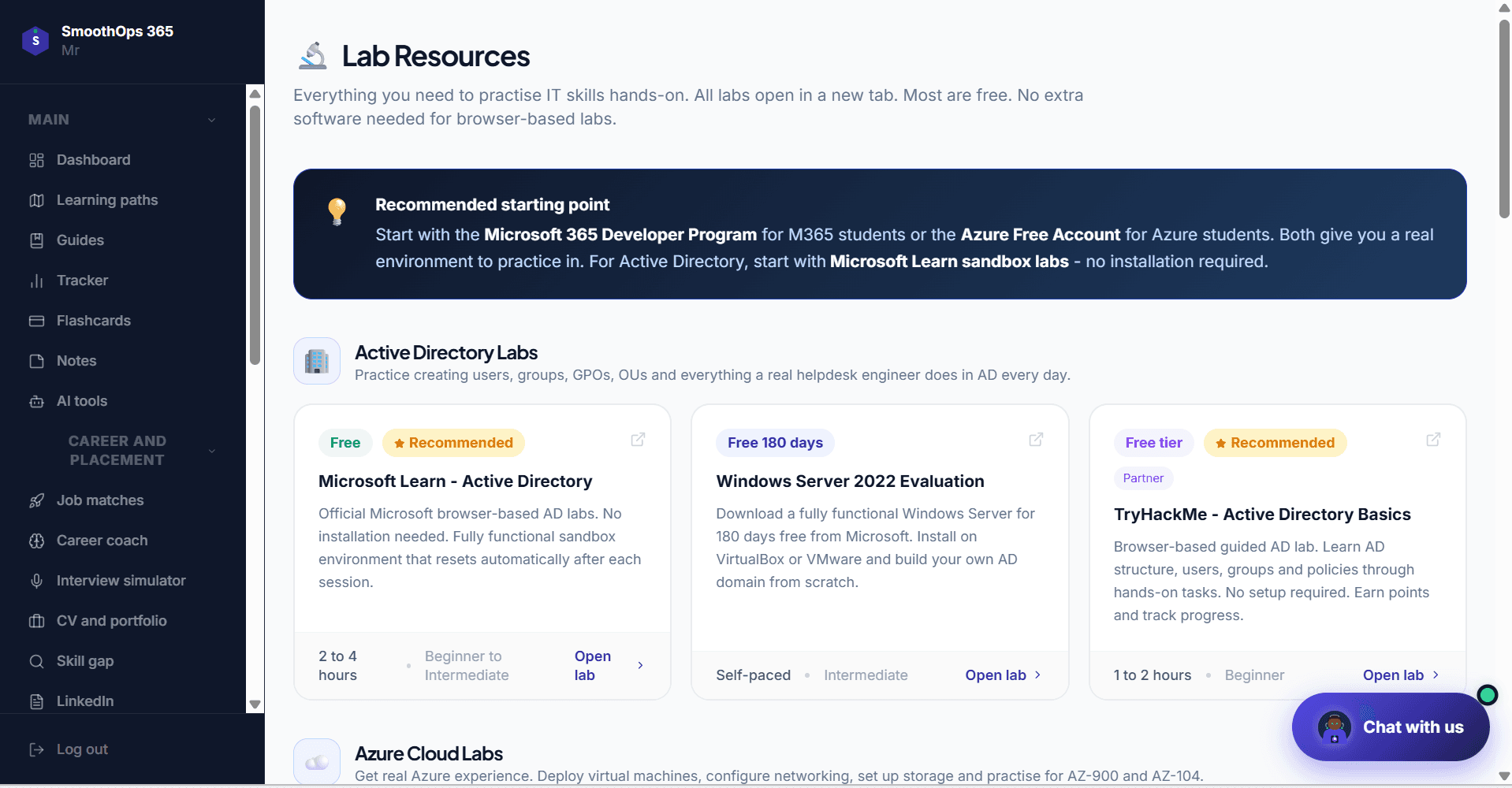The width and height of the screenshot is (1512, 788).
Task: Click external link icon on Microsoft Learn card
Action: click(639, 440)
